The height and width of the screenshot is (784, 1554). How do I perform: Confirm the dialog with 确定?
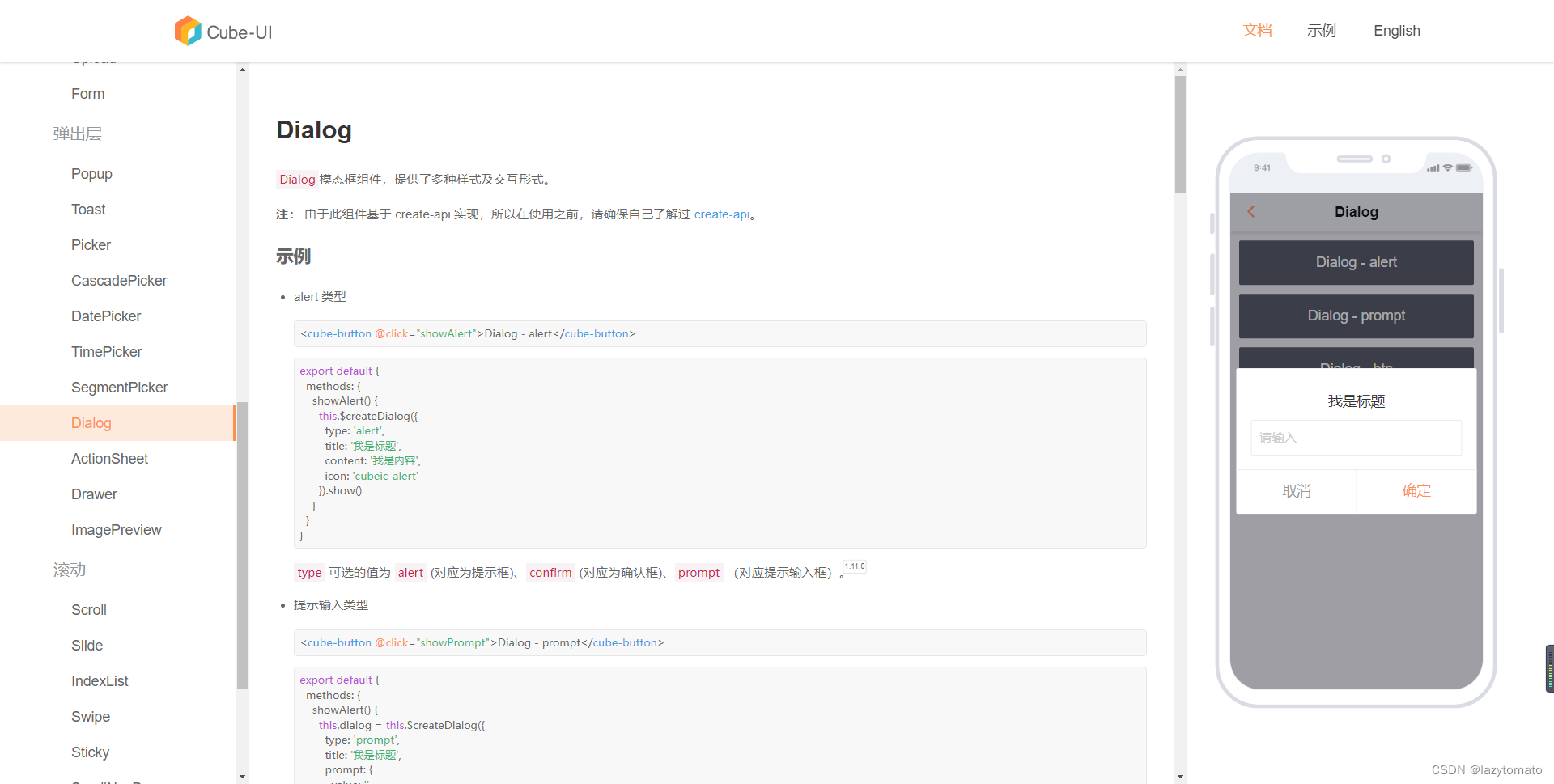[1416, 491]
